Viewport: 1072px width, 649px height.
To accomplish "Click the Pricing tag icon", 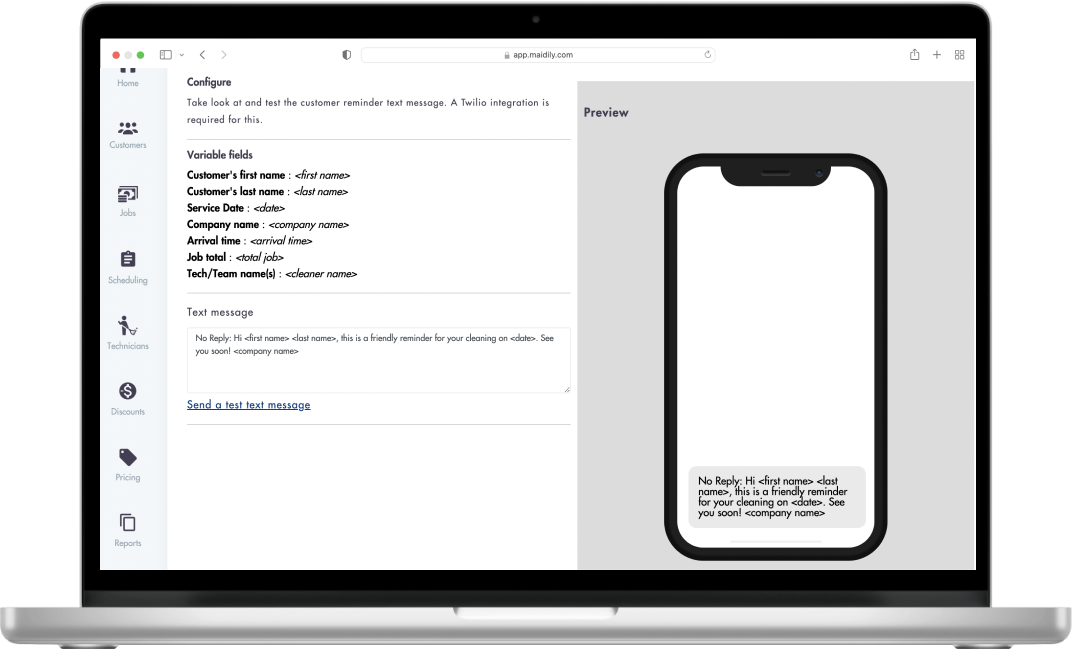I will (x=128, y=457).
